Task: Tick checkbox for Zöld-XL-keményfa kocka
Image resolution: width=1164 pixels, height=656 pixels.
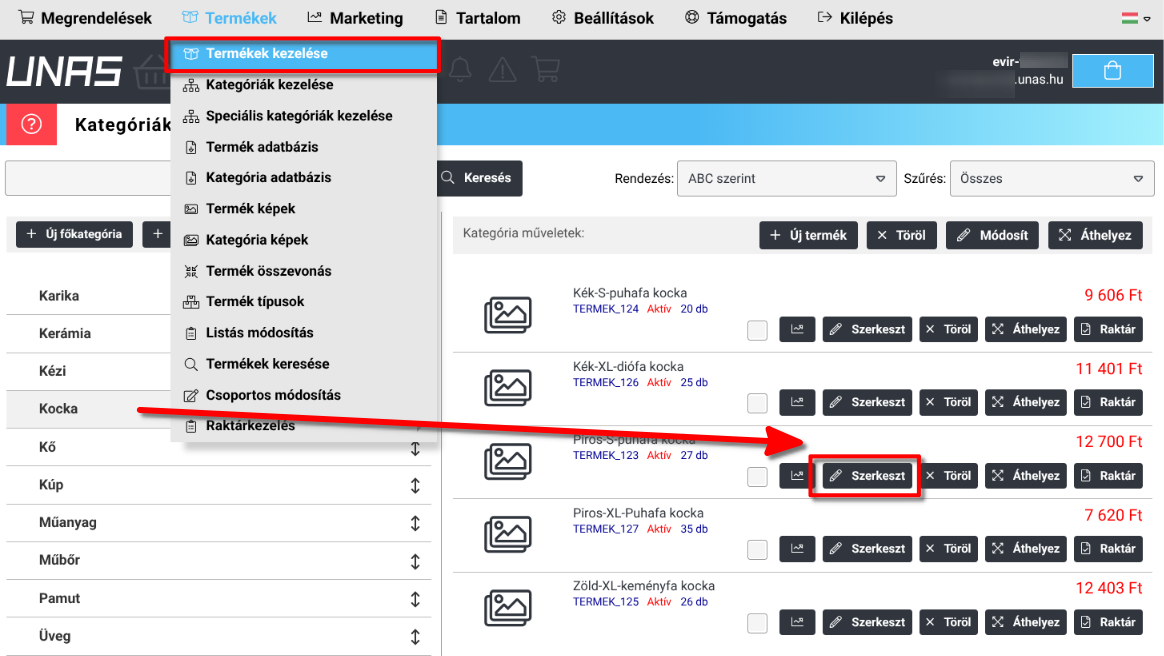Action: [x=757, y=623]
